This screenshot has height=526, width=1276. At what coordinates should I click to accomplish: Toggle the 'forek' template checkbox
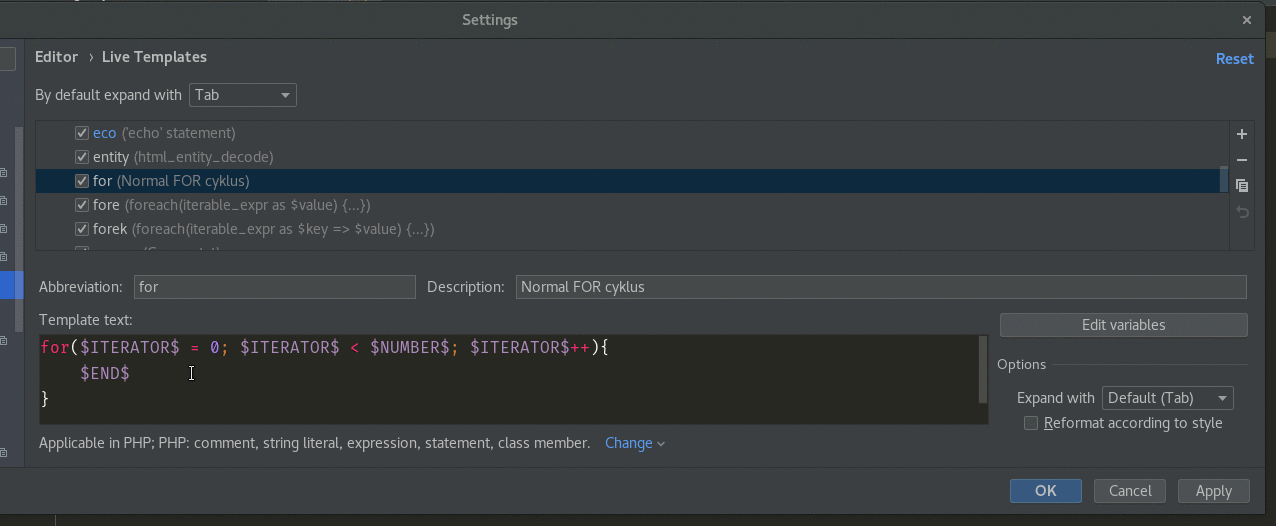[x=82, y=229]
